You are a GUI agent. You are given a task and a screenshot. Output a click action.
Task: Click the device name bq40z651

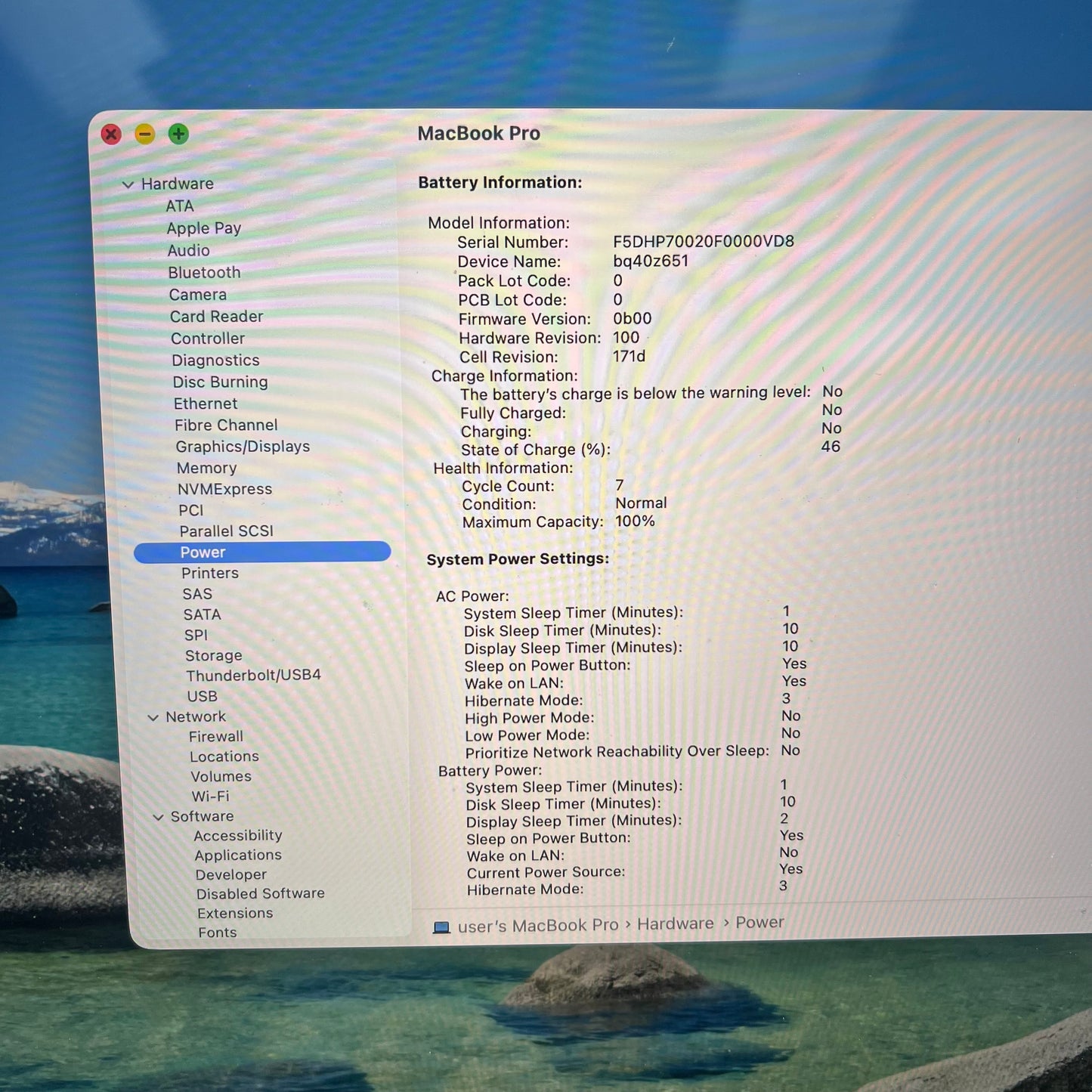click(x=651, y=261)
